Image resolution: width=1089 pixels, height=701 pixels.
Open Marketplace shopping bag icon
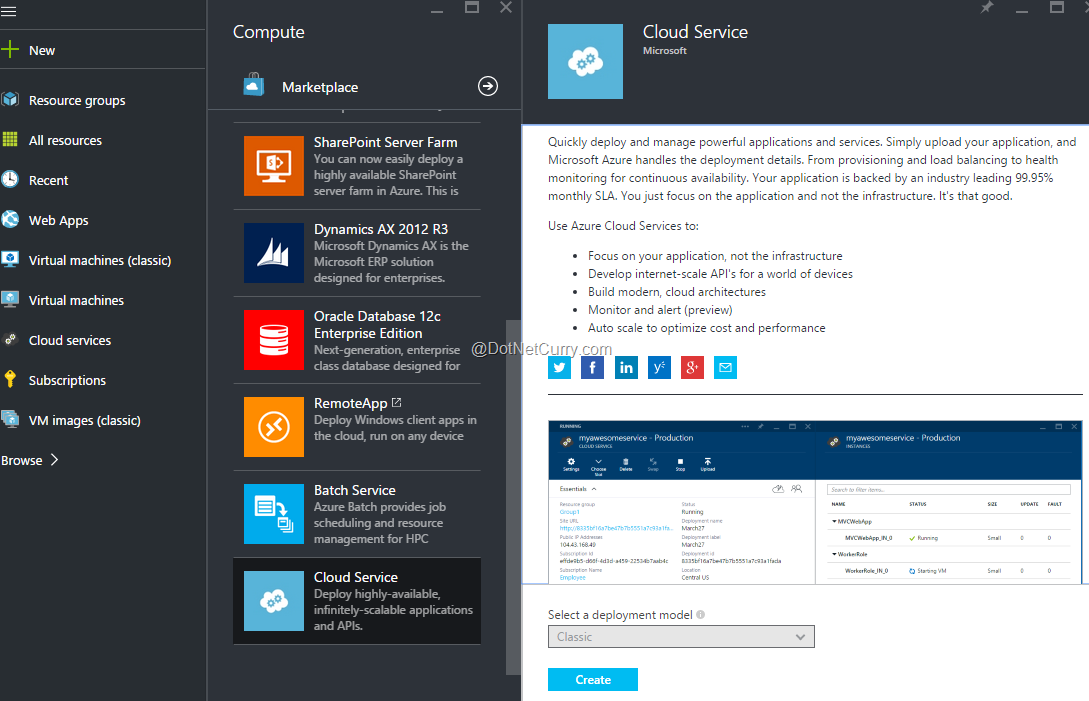coord(253,85)
